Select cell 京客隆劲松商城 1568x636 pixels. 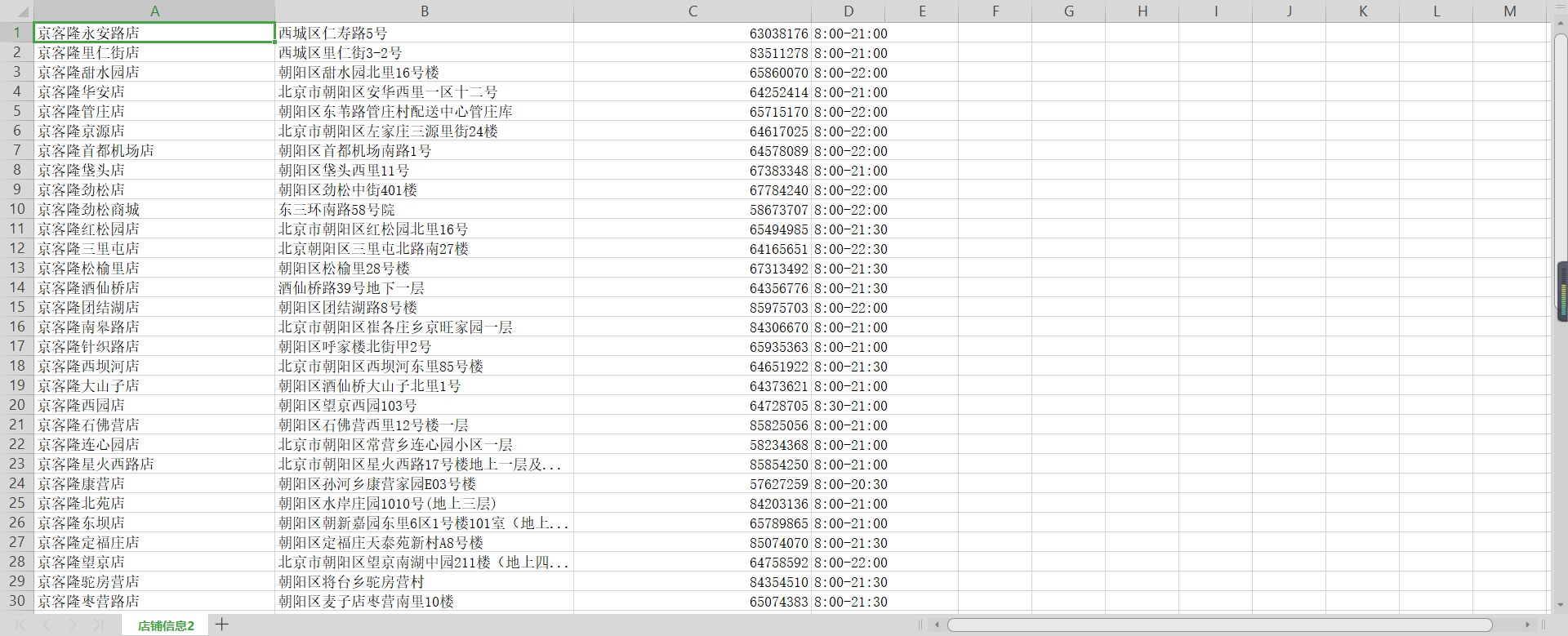pos(154,209)
